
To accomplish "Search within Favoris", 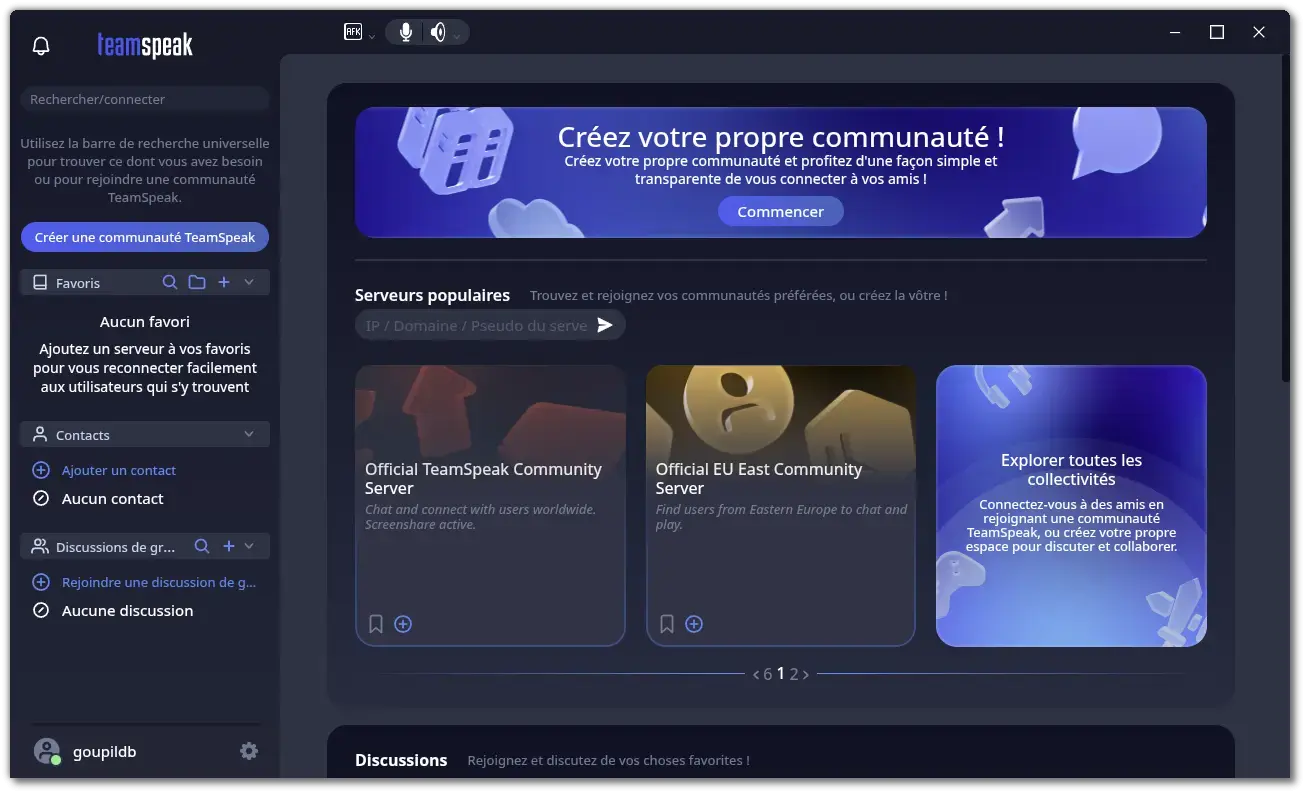I will coord(170,283).
